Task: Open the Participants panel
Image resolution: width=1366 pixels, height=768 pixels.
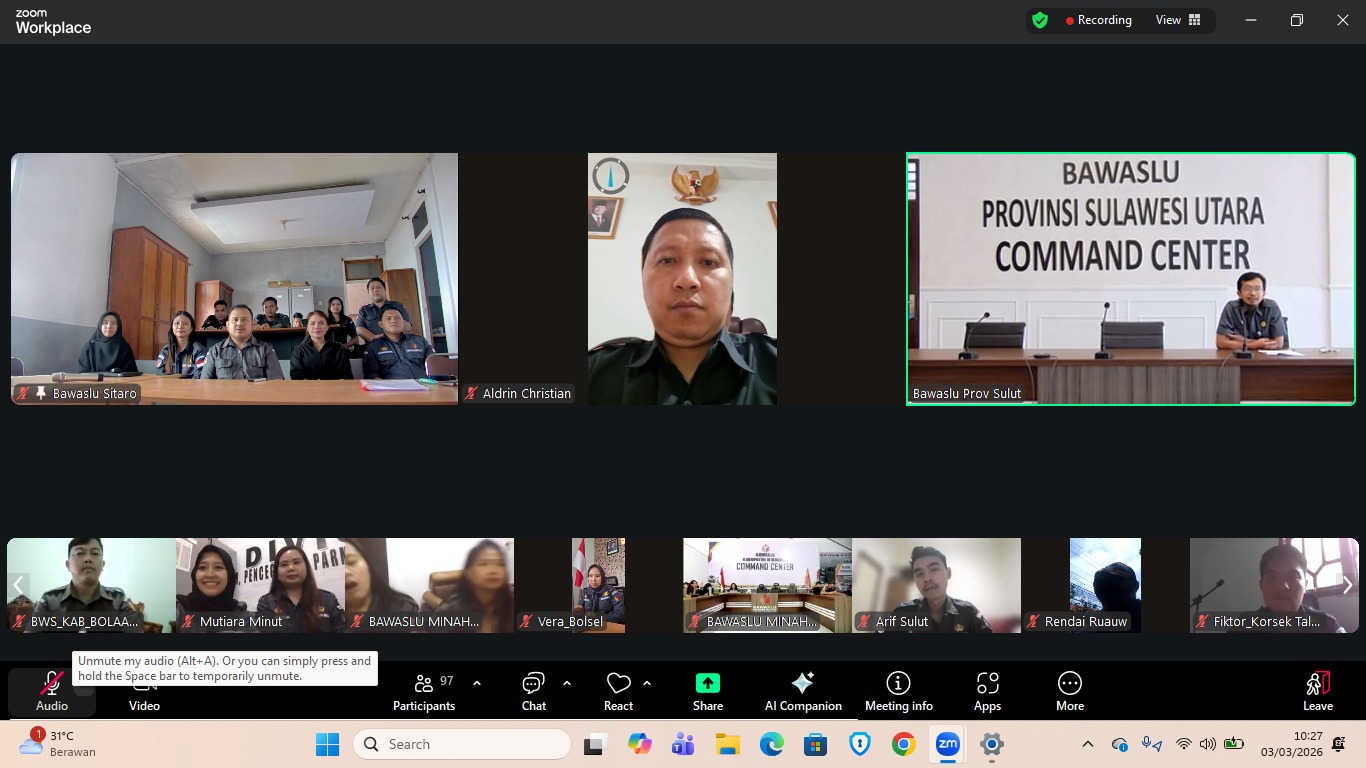Action: pyautogui.click(x=424, y=691)
